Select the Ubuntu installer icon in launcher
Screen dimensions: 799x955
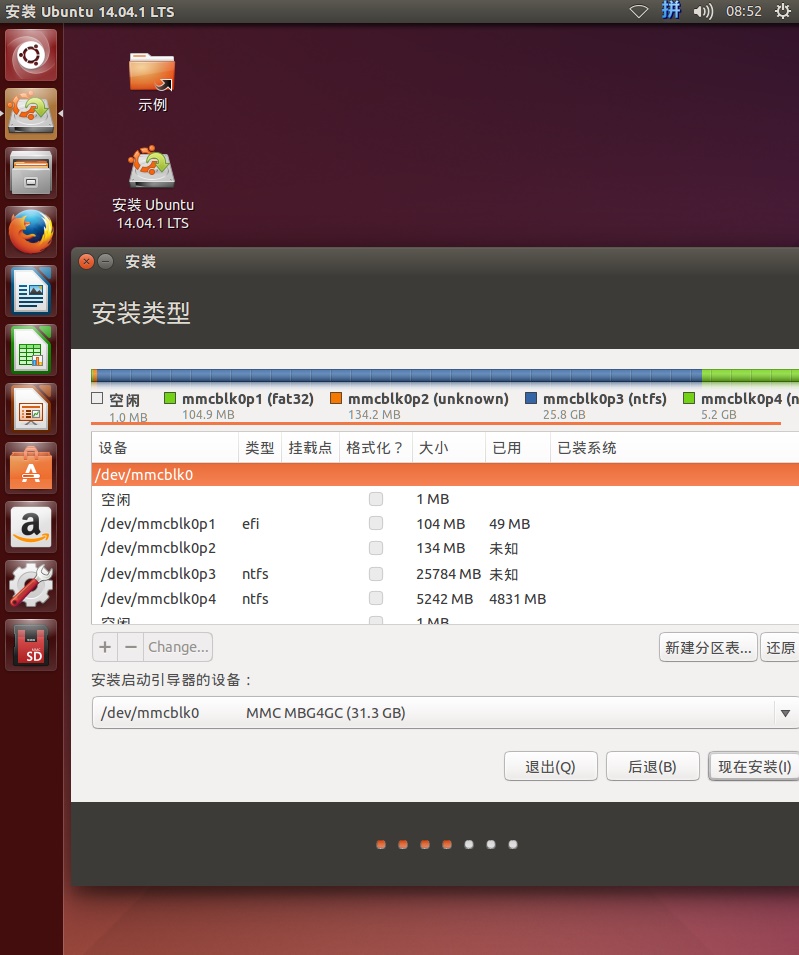coord(31,114)
